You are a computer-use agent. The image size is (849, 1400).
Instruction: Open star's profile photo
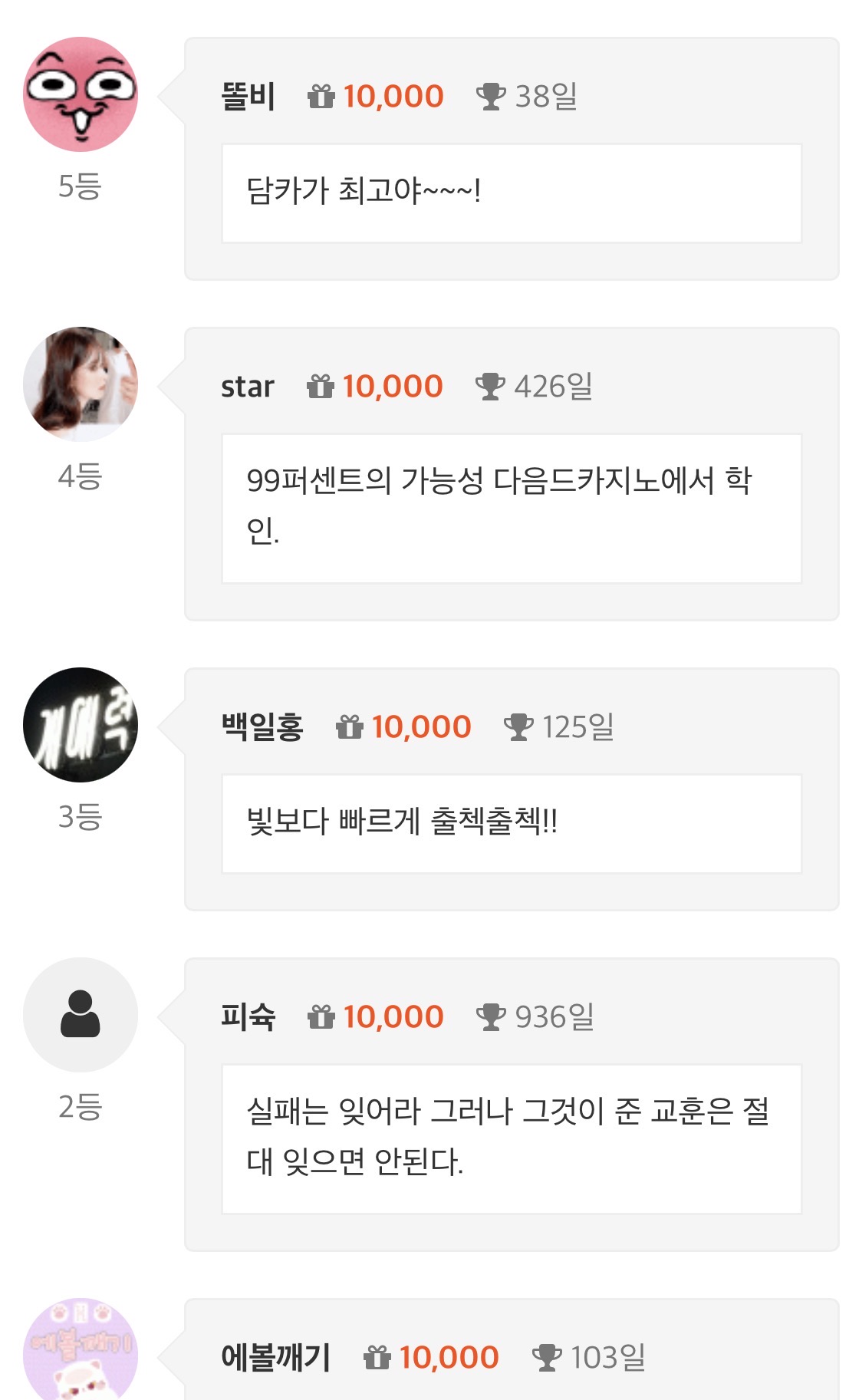81,384
